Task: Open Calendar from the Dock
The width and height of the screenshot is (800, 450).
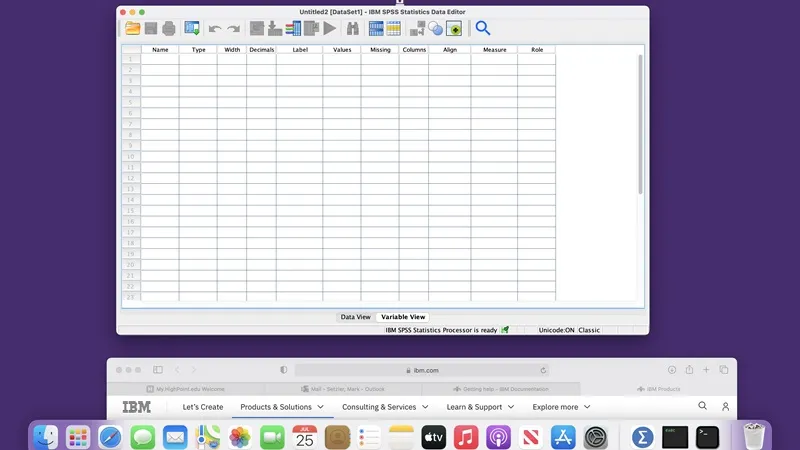Action: coord(305,437)
